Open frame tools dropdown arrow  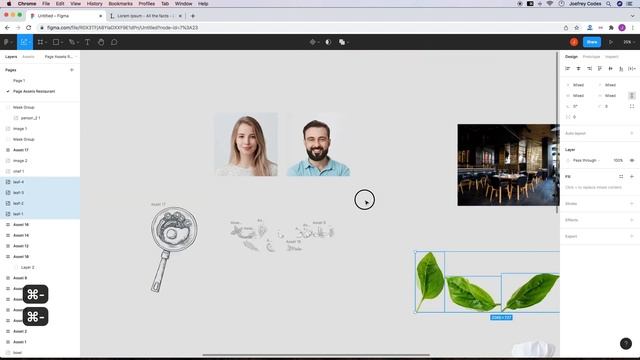click(x=46, y=42)
